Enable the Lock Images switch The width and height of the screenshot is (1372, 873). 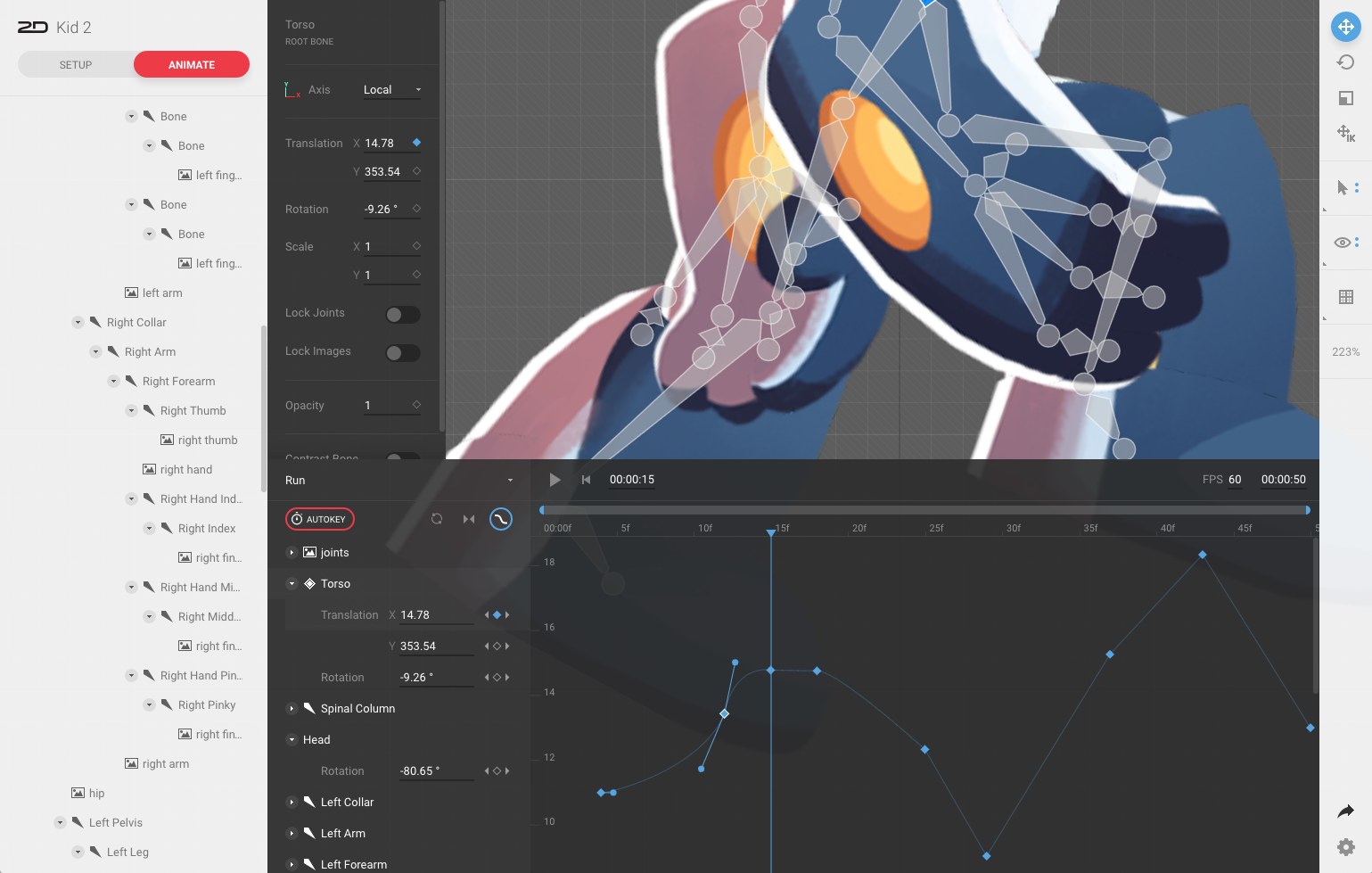point(403,353)
